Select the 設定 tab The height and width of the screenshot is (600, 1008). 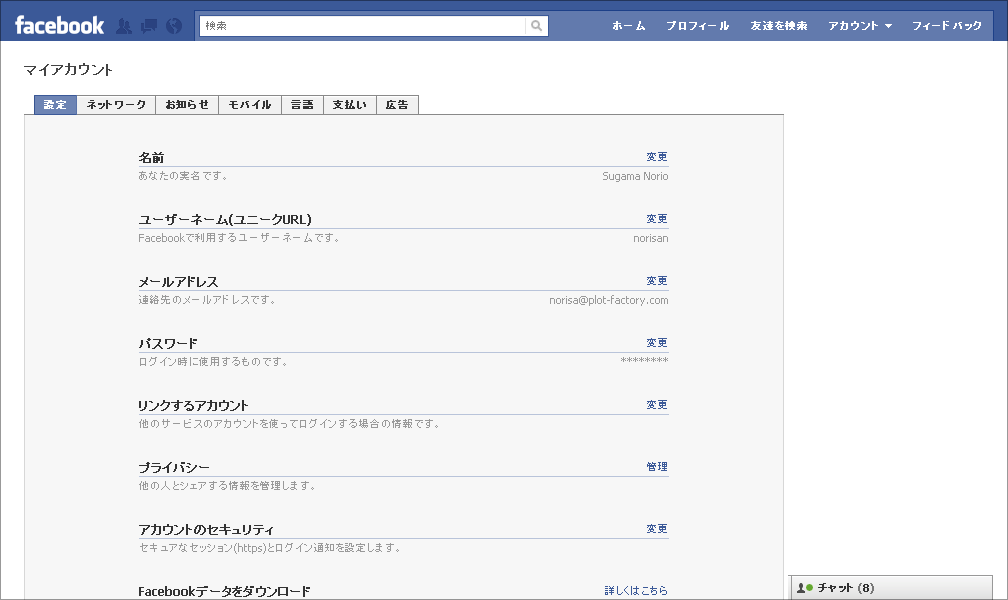[55, 105]
